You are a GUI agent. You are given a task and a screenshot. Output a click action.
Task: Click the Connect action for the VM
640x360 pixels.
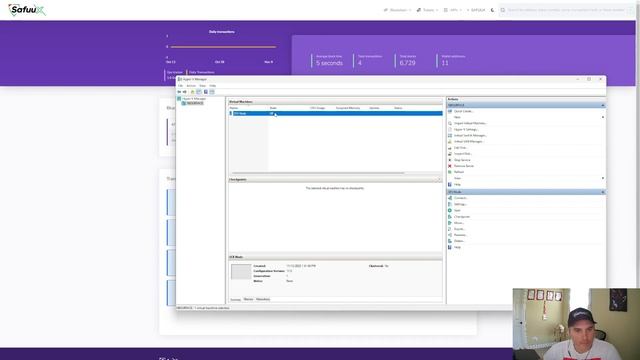click(x=460, y=198)
